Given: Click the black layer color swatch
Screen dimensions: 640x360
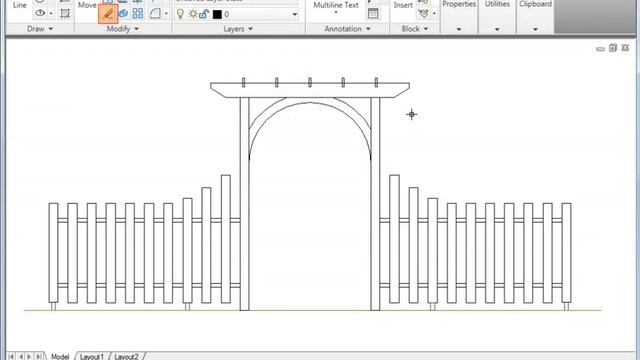Looking at the screenshot, I should [217, 15].
